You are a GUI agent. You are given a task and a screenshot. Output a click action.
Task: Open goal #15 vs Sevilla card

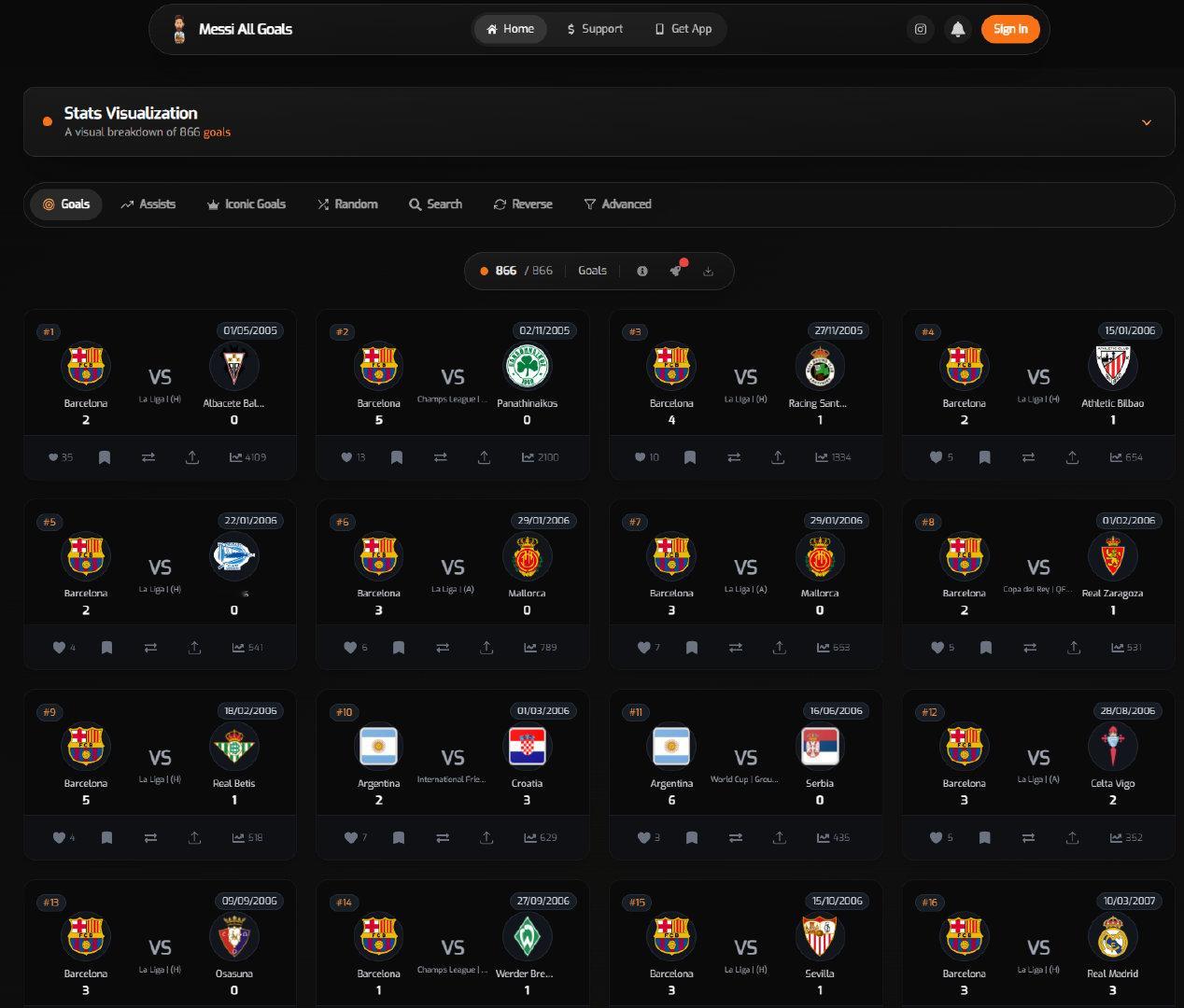[x=746, y=943]
